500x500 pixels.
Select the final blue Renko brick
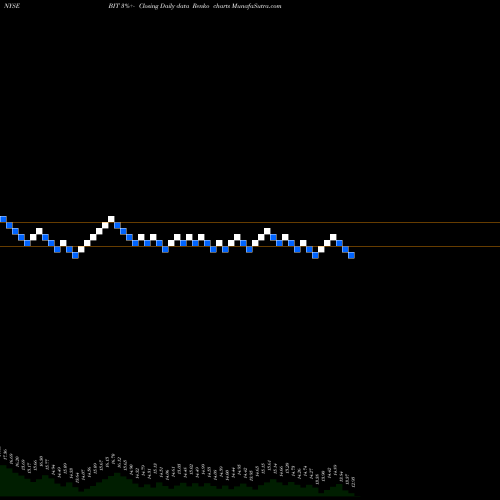point(351,255)
